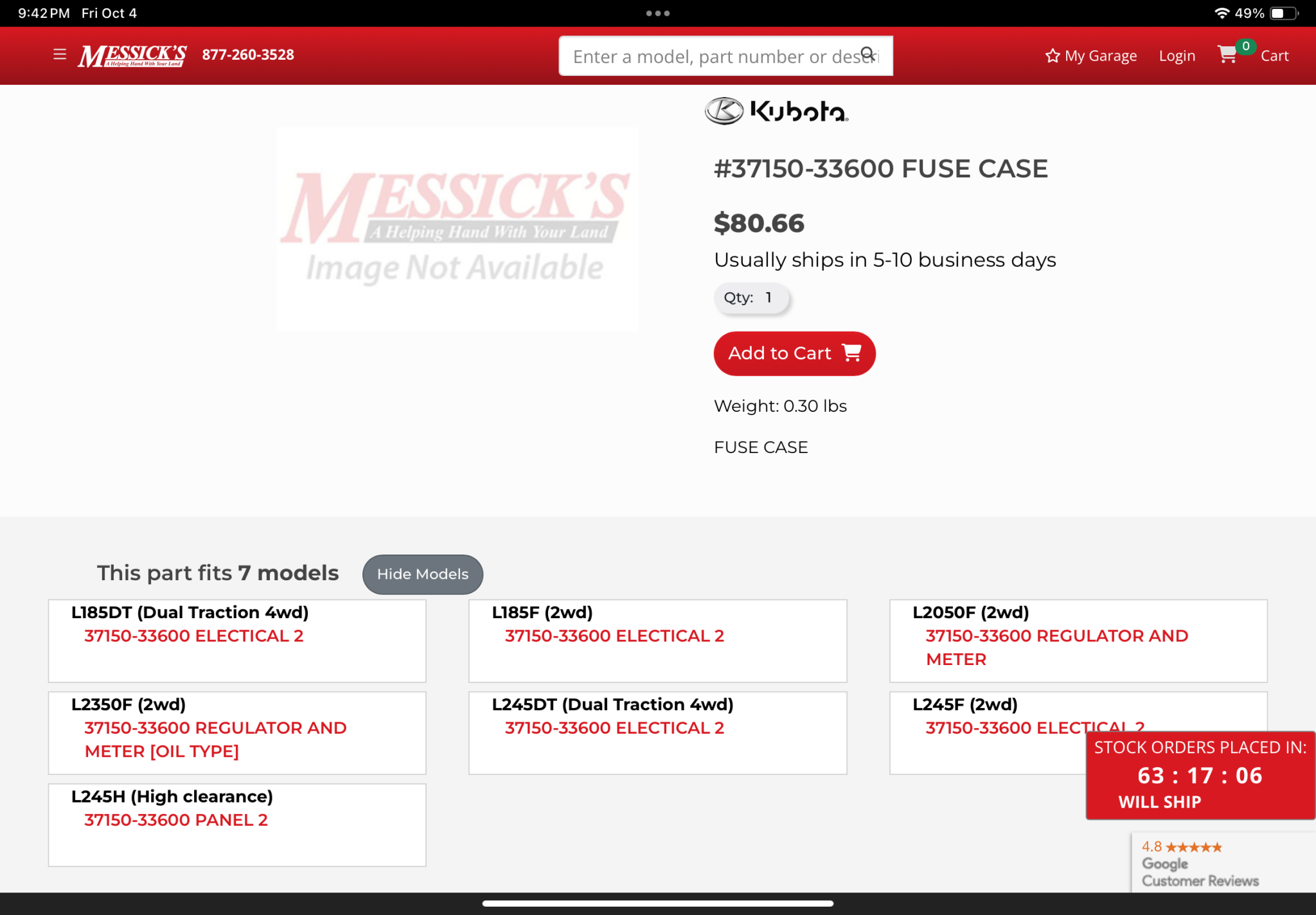Select the L245DT (Dual Traction 4wd) heading
1316x915 pixels.
click(x=612, y=705)
